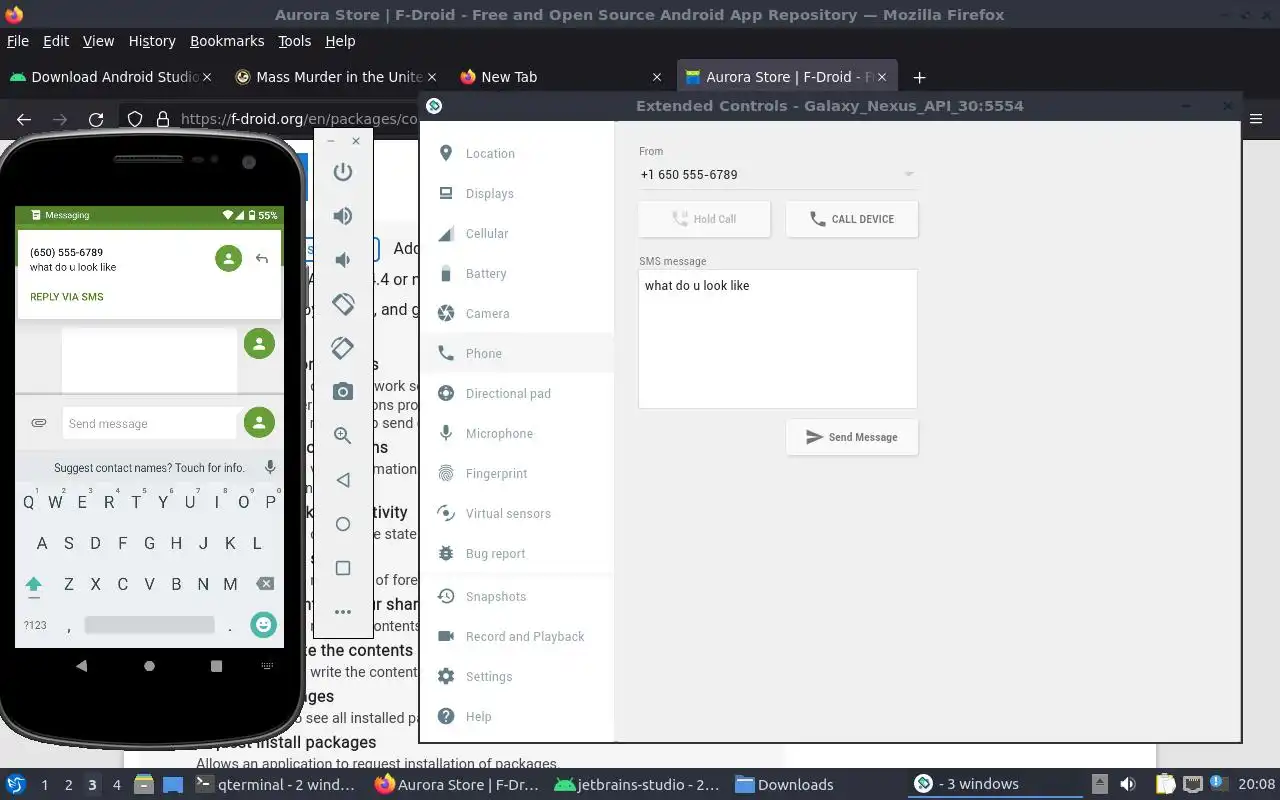Tap phone navigation back button
1280x800 pixels.
tap(82, 666)
